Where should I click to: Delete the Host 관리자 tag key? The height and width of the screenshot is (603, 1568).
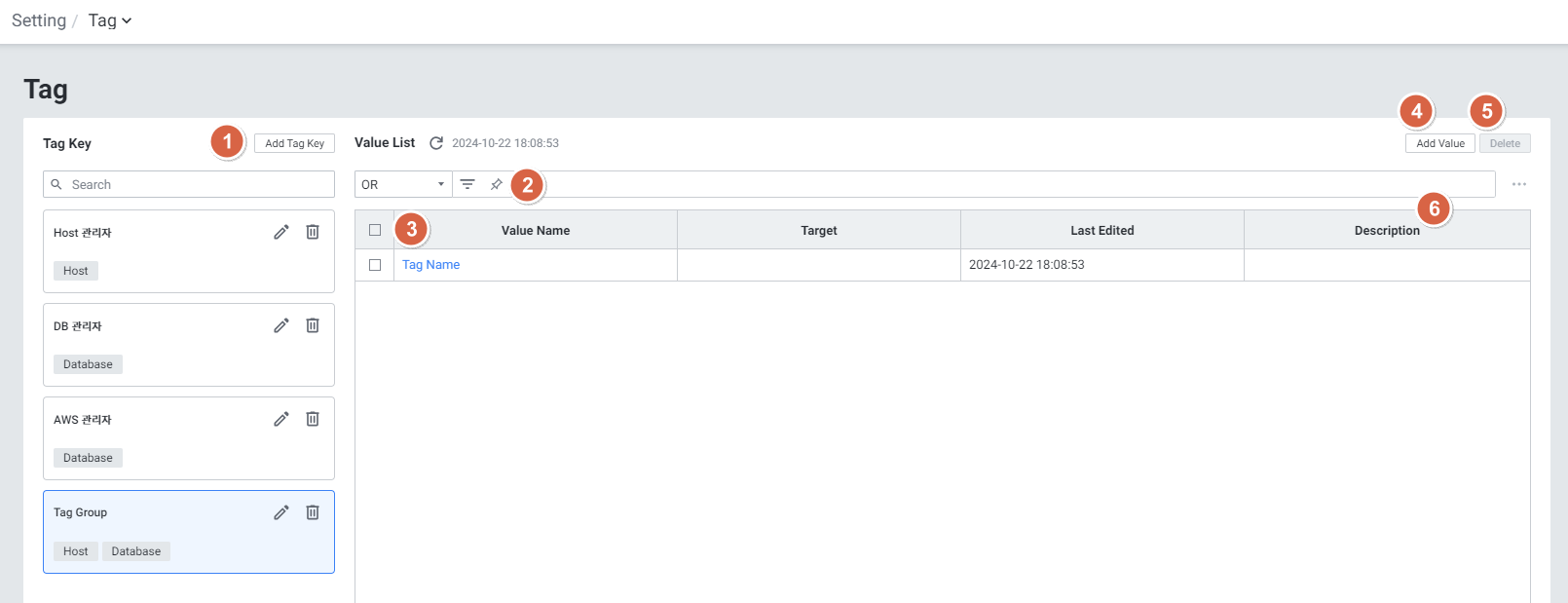pos(313,232)
